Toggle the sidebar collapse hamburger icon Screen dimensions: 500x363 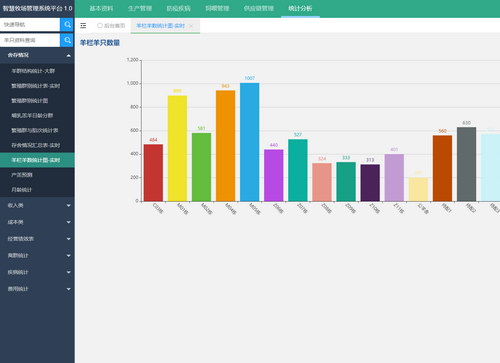(83, 26)
